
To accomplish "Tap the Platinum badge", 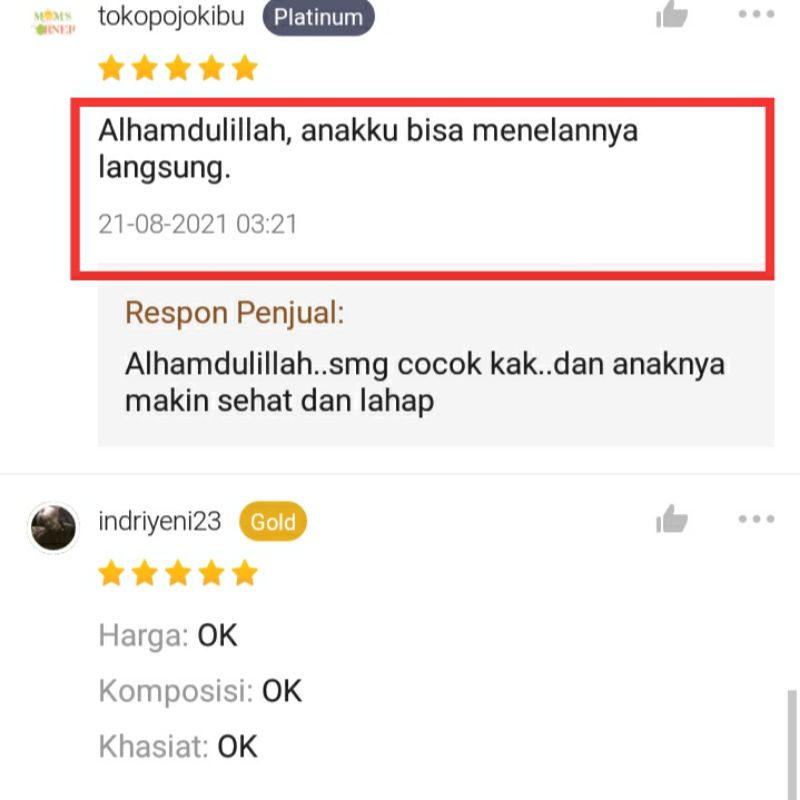I will 318,17.
